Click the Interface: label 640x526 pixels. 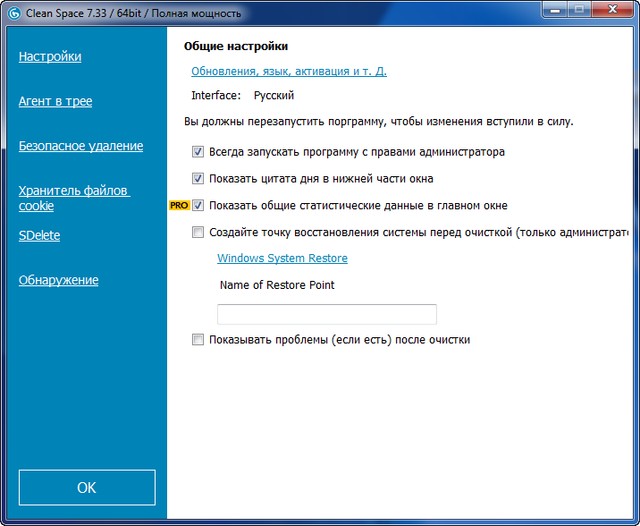pyautogui.click(x=216, y=95)
